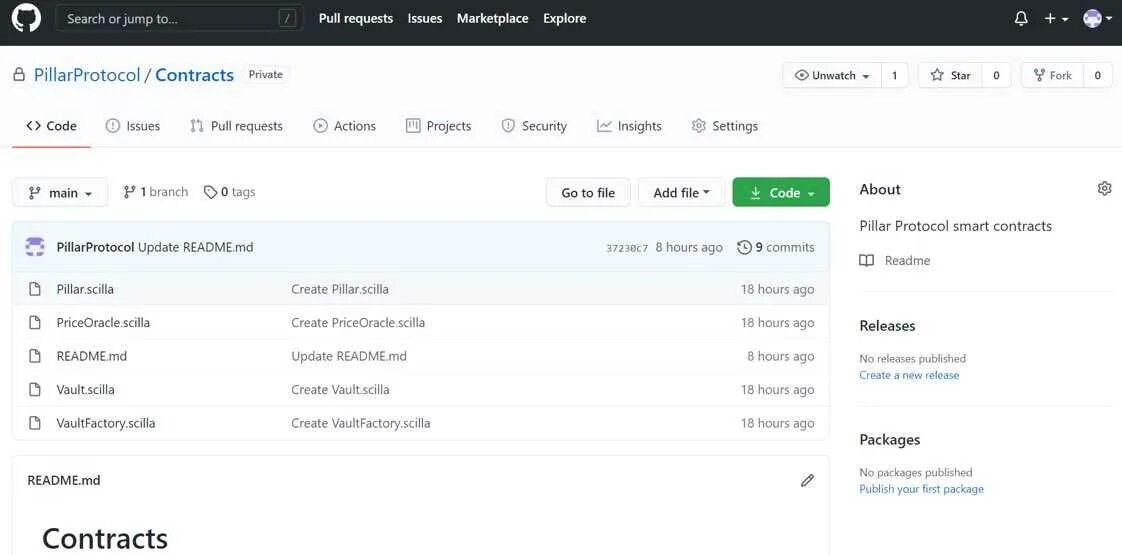Click the commits history clock icon

(x=744, y=247)
